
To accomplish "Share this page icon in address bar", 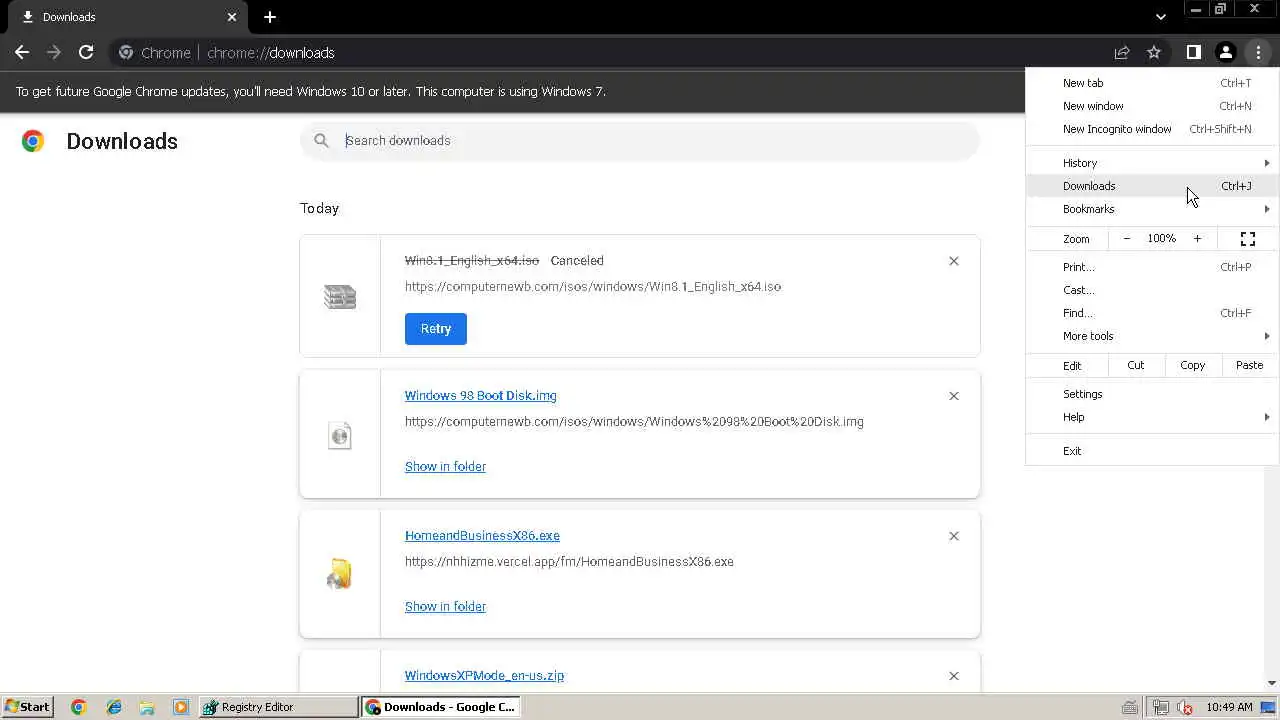I will tap(1122, 52).
